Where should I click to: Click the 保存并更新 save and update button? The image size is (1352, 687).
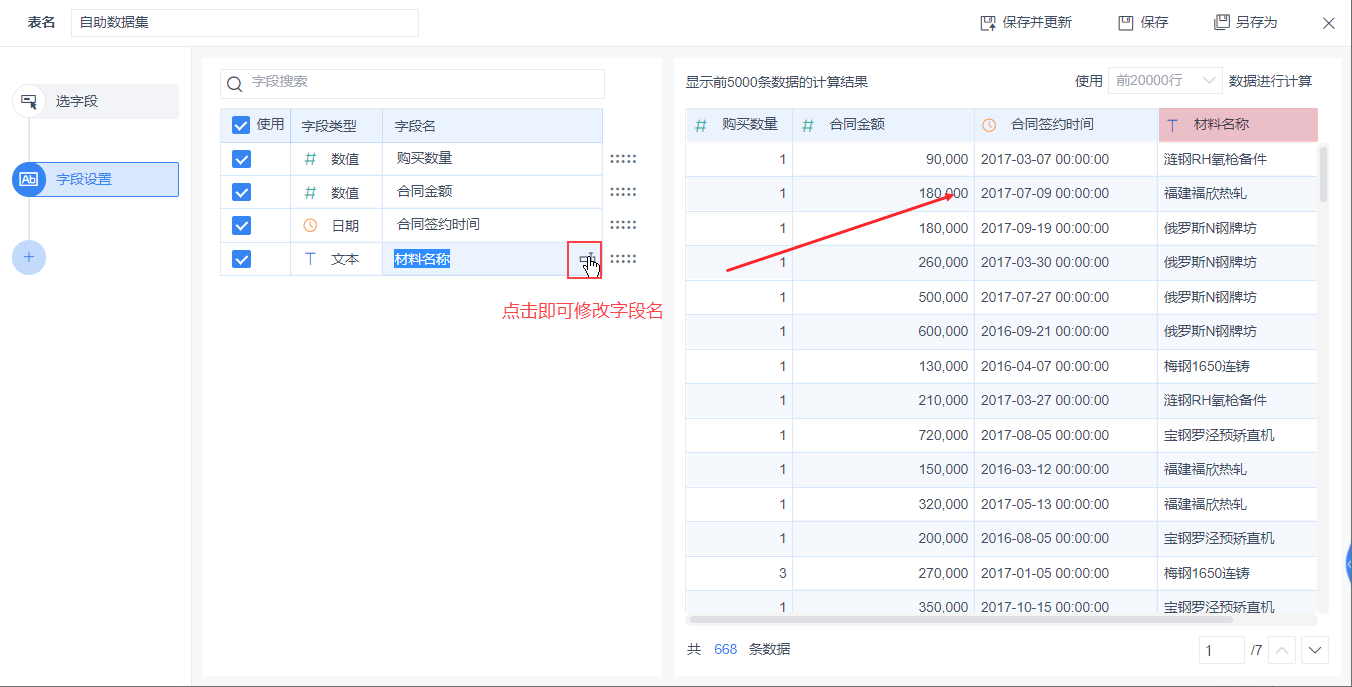coord(1026,22)
